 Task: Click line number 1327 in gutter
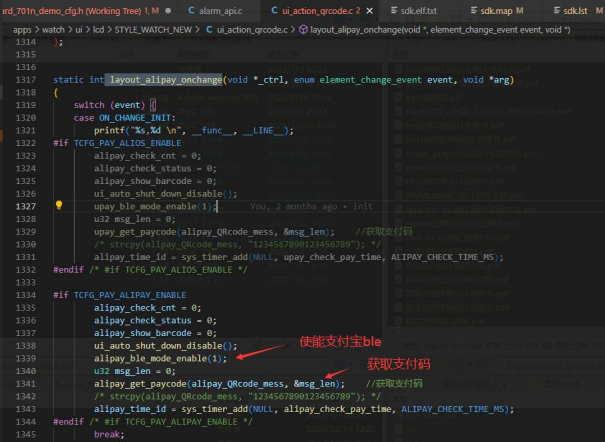click(26, 206)
